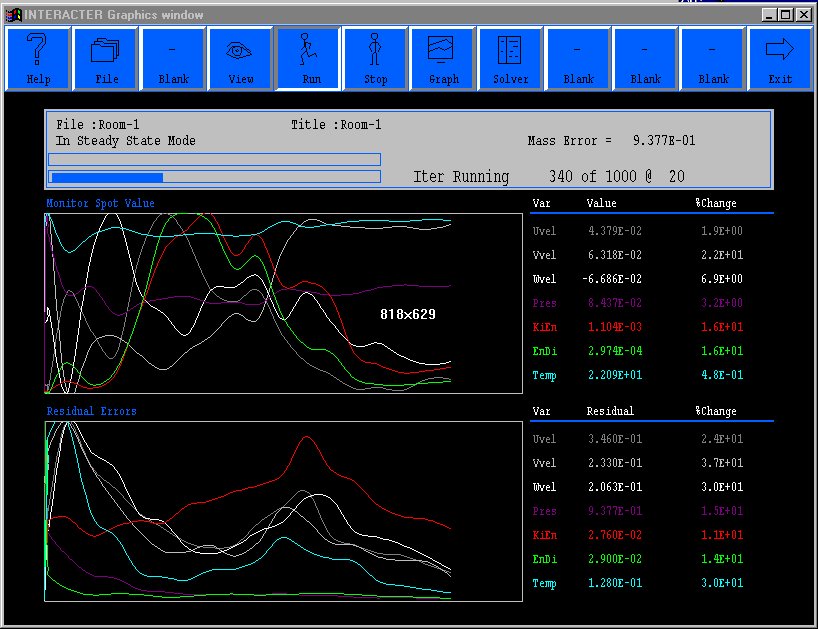The image size is (818, 629).
Task: Select the Pres residual 9.377E-01
Action: [615, 511]
